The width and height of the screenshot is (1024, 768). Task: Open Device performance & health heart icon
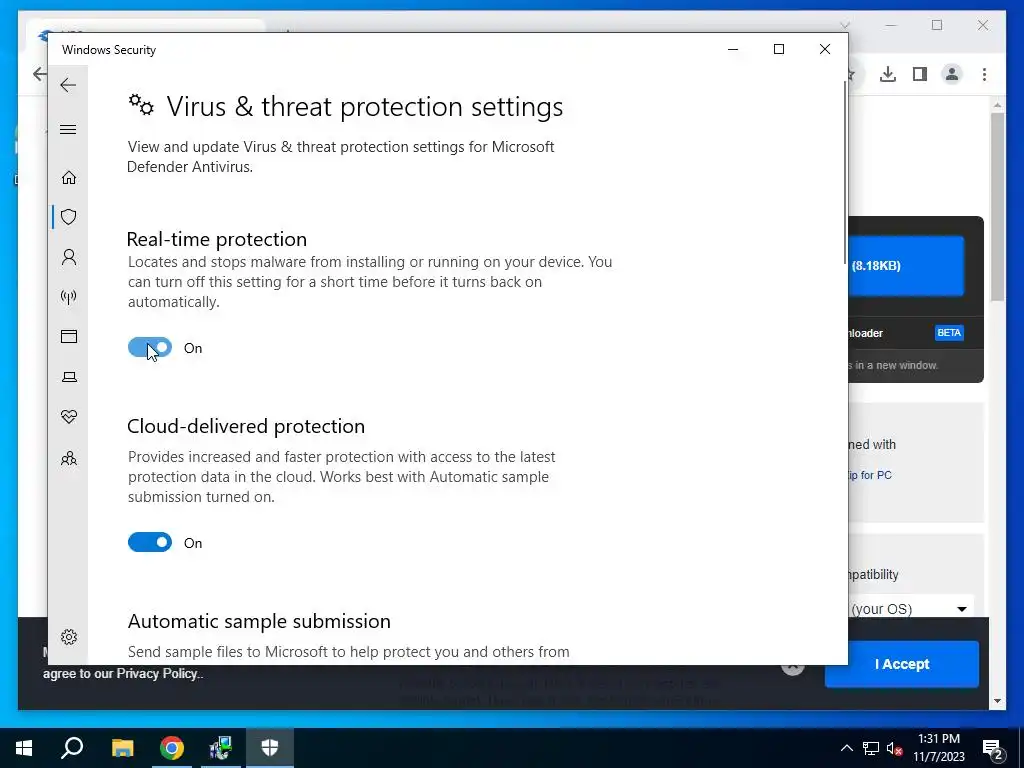(69, 417)
